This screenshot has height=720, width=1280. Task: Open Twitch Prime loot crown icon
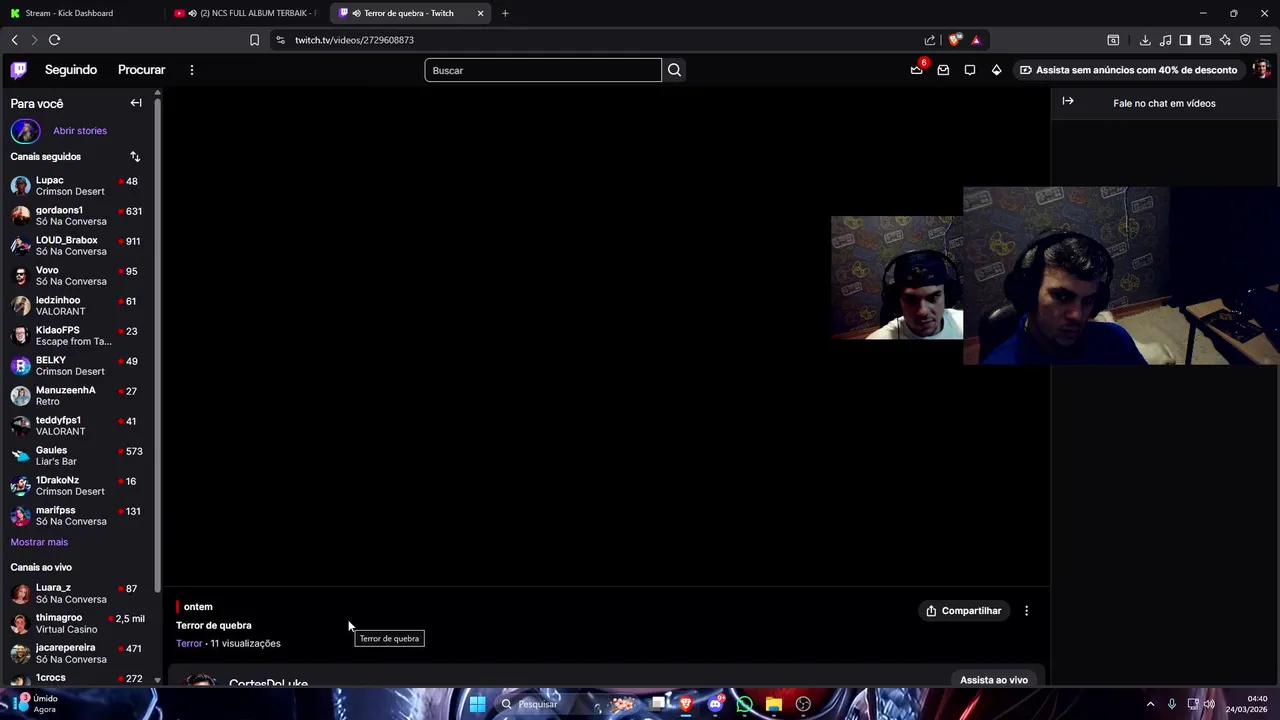click(x=916, y=70)
